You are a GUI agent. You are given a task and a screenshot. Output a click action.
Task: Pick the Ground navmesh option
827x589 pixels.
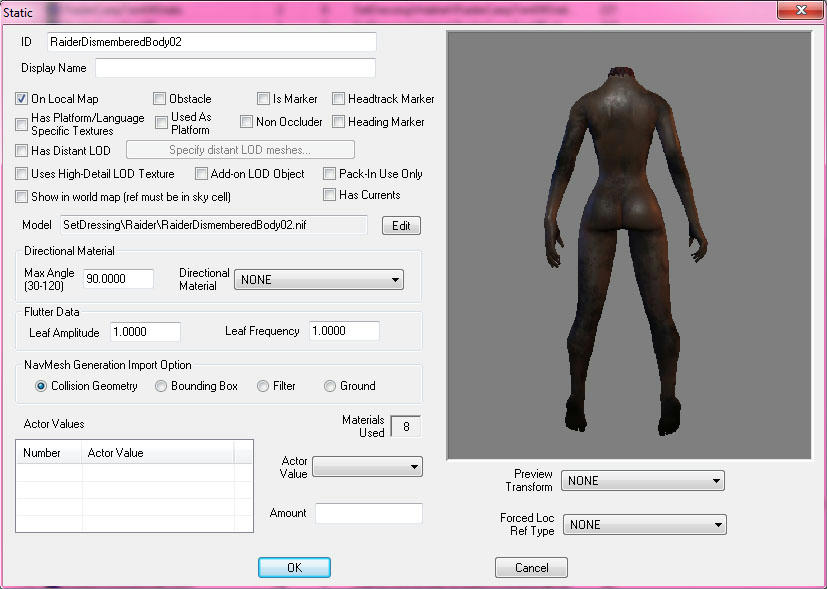point(330,386)
